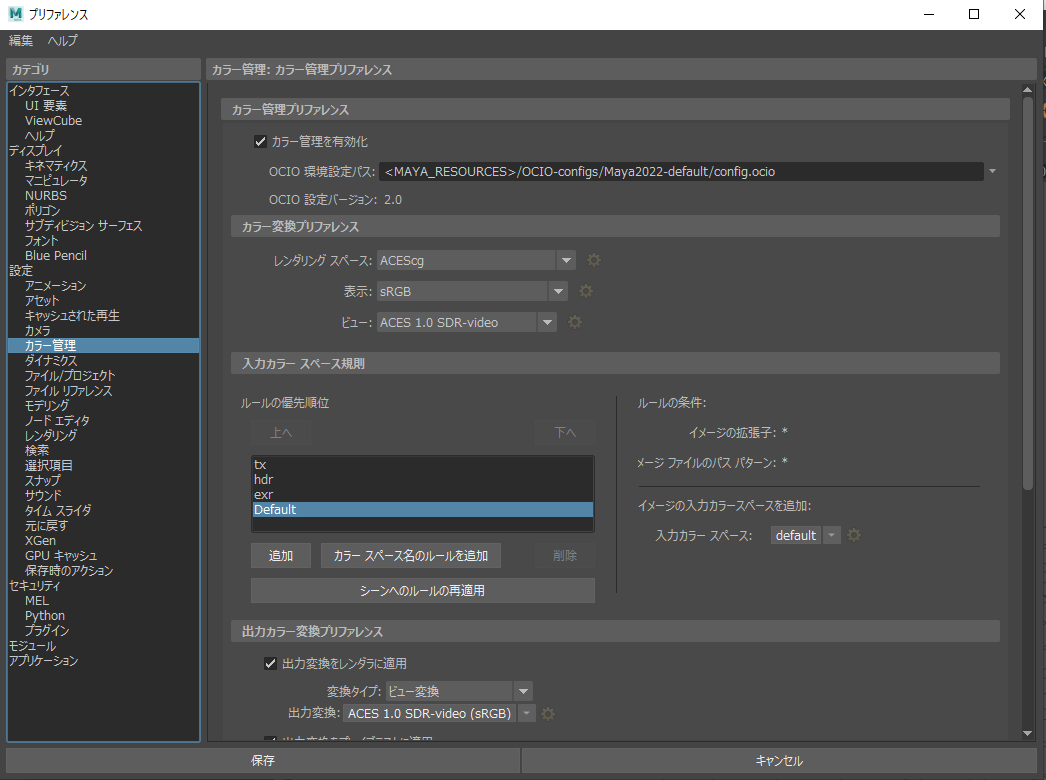The image size is (1046, 780).
Task: Open 変換タイプ ビュー変換 dropdown
Action: pos(523,691)
